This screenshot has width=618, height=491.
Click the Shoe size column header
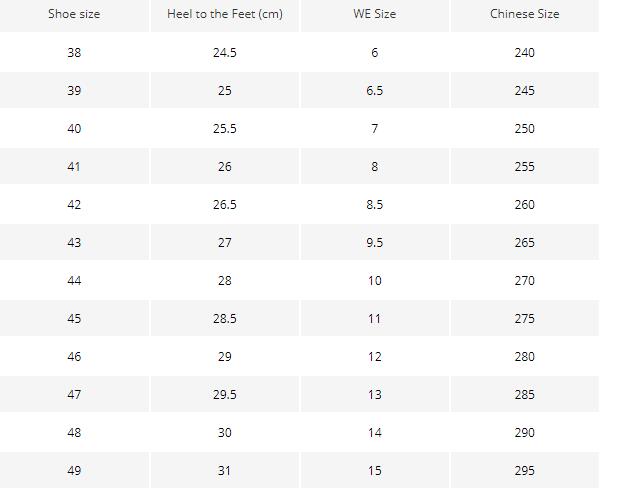(x=74, y=14)
